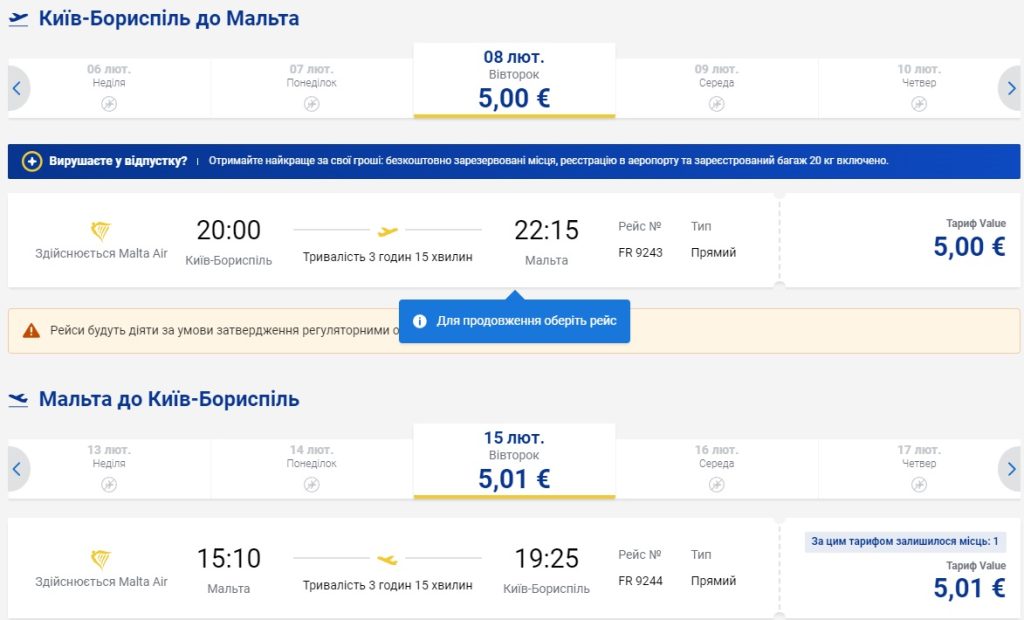Click the info icon in blue tooltip
The height and width of the screenshot is (620, 1024).
420,321
